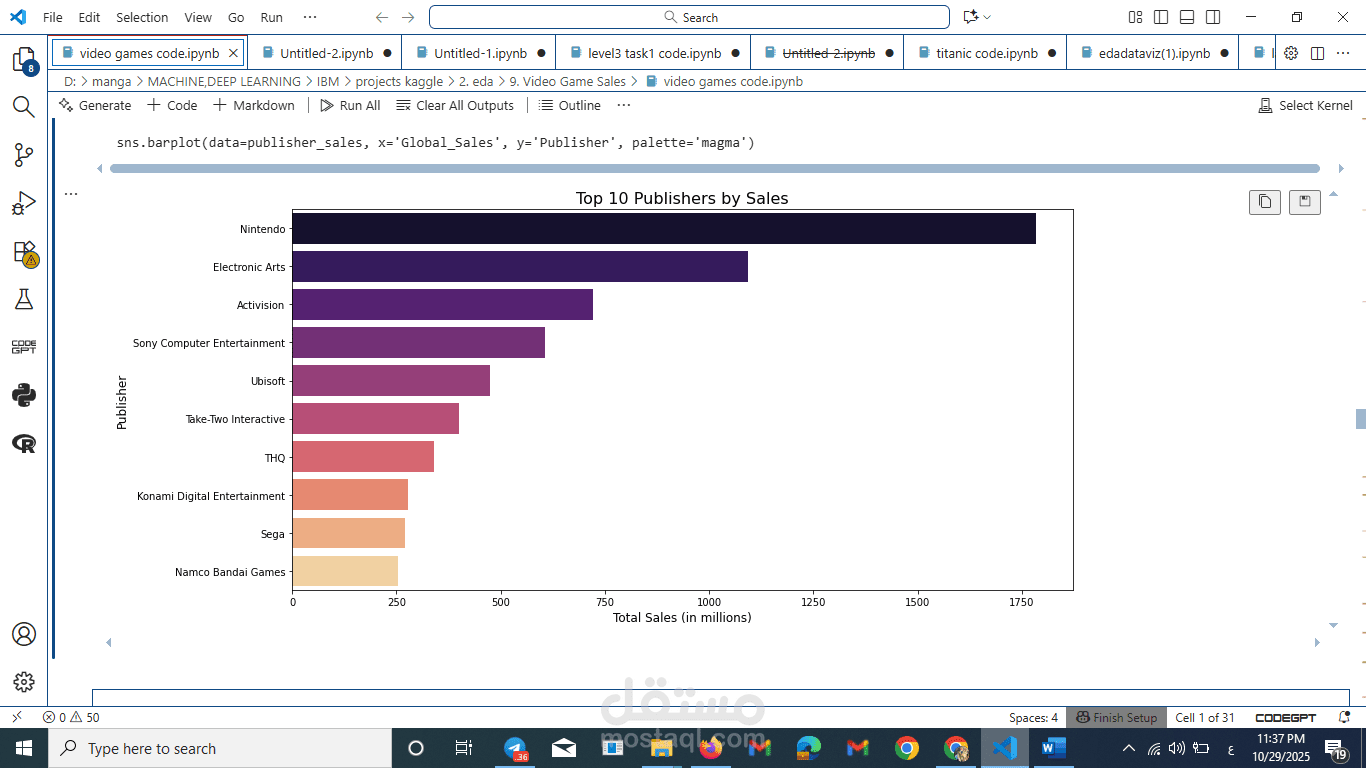Go forward in the title bar navigation

pyautogui.click(x=408, y=17)
